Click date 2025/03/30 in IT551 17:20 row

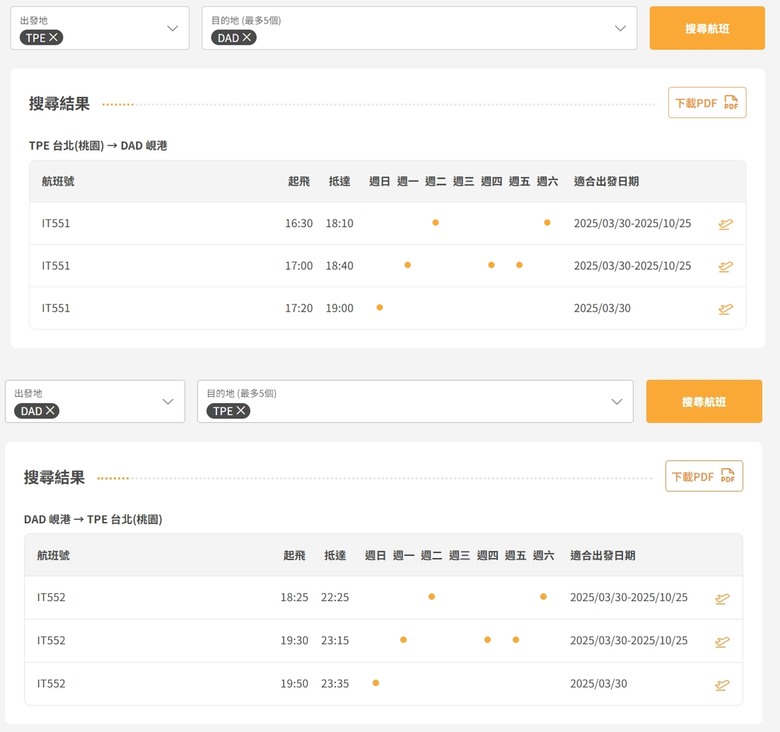pyautogui.click(x=602, y=308)
